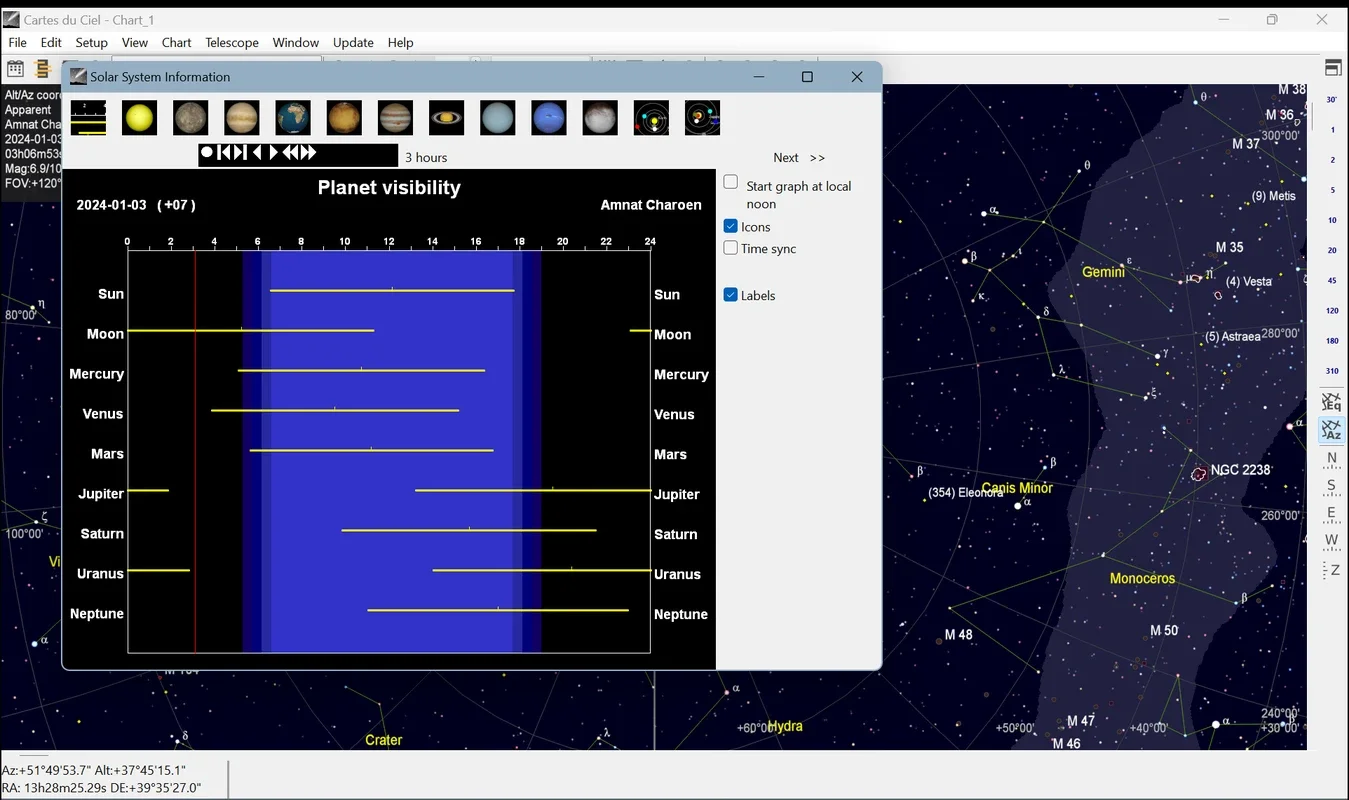Viewport: 1349px width, 800px height.
Task: Click the icon next to the calendar button
Action: [42, 69]
